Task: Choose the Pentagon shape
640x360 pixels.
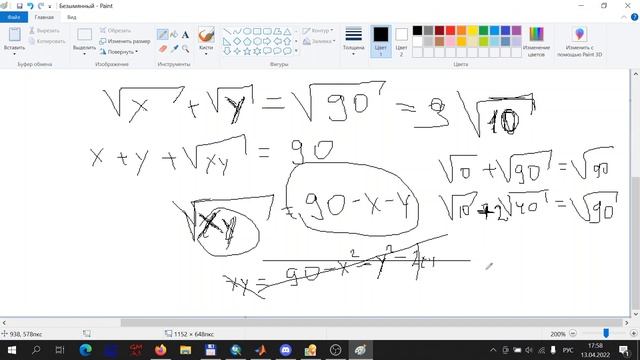Action: click(x=247, y=41)
